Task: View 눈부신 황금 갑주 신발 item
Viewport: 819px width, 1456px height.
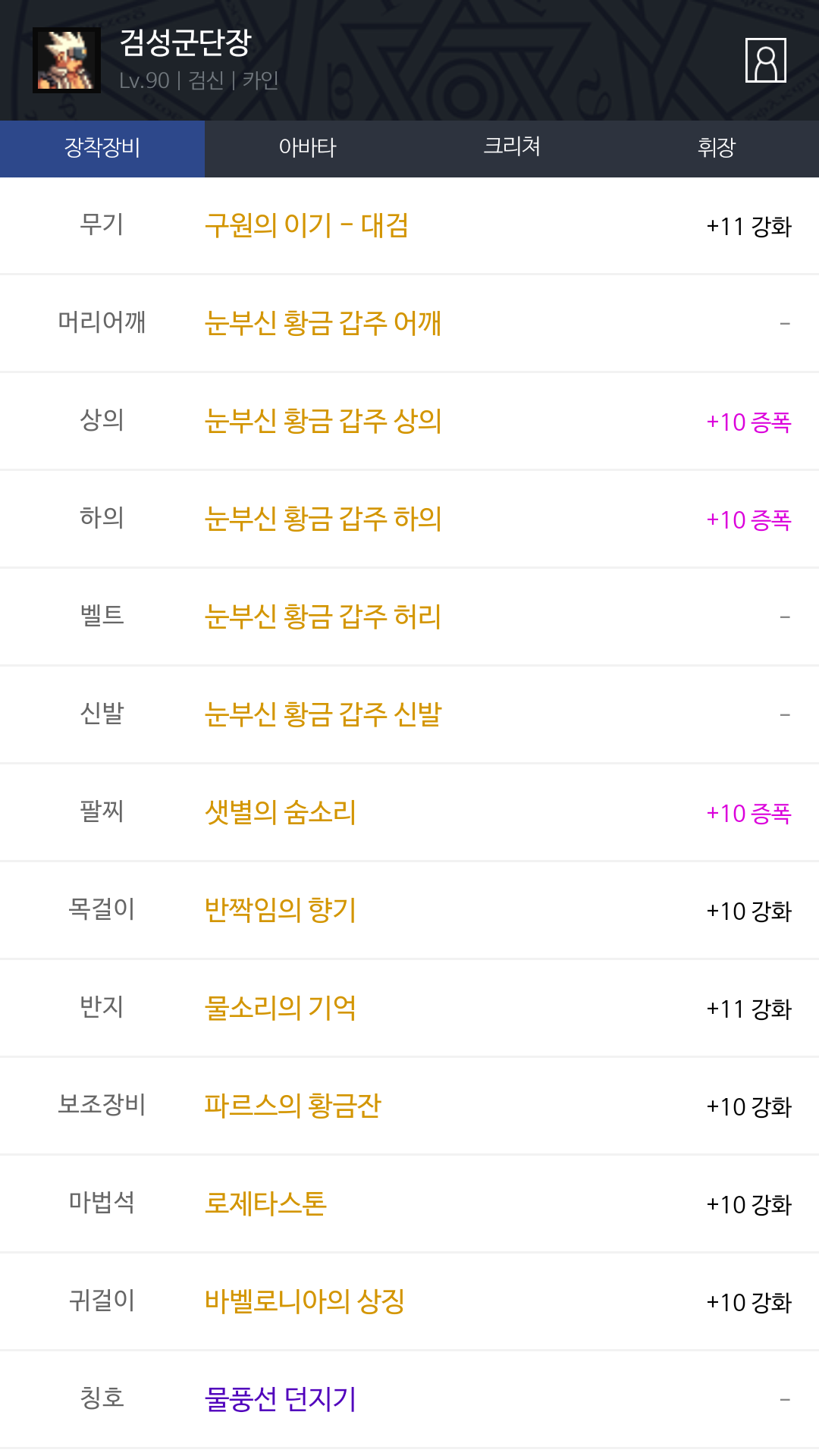Action: [x=322, y=715]
